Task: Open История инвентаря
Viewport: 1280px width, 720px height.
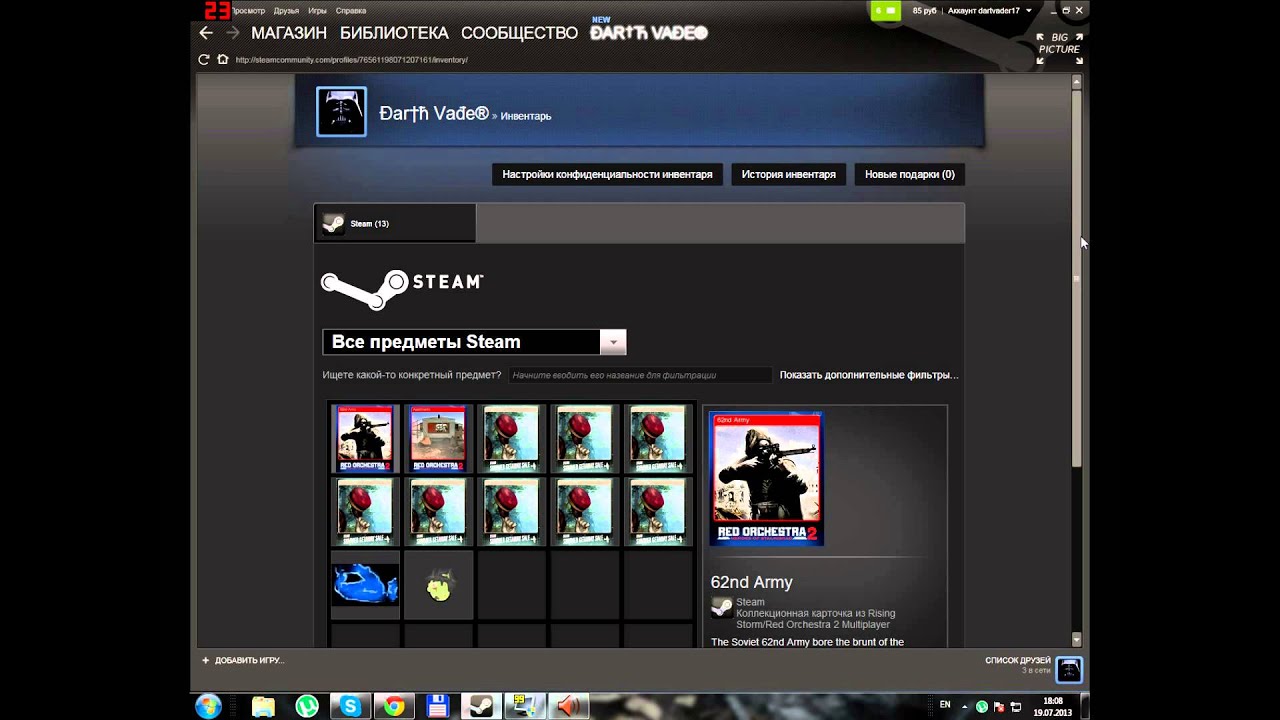Action: coord(789,174)
